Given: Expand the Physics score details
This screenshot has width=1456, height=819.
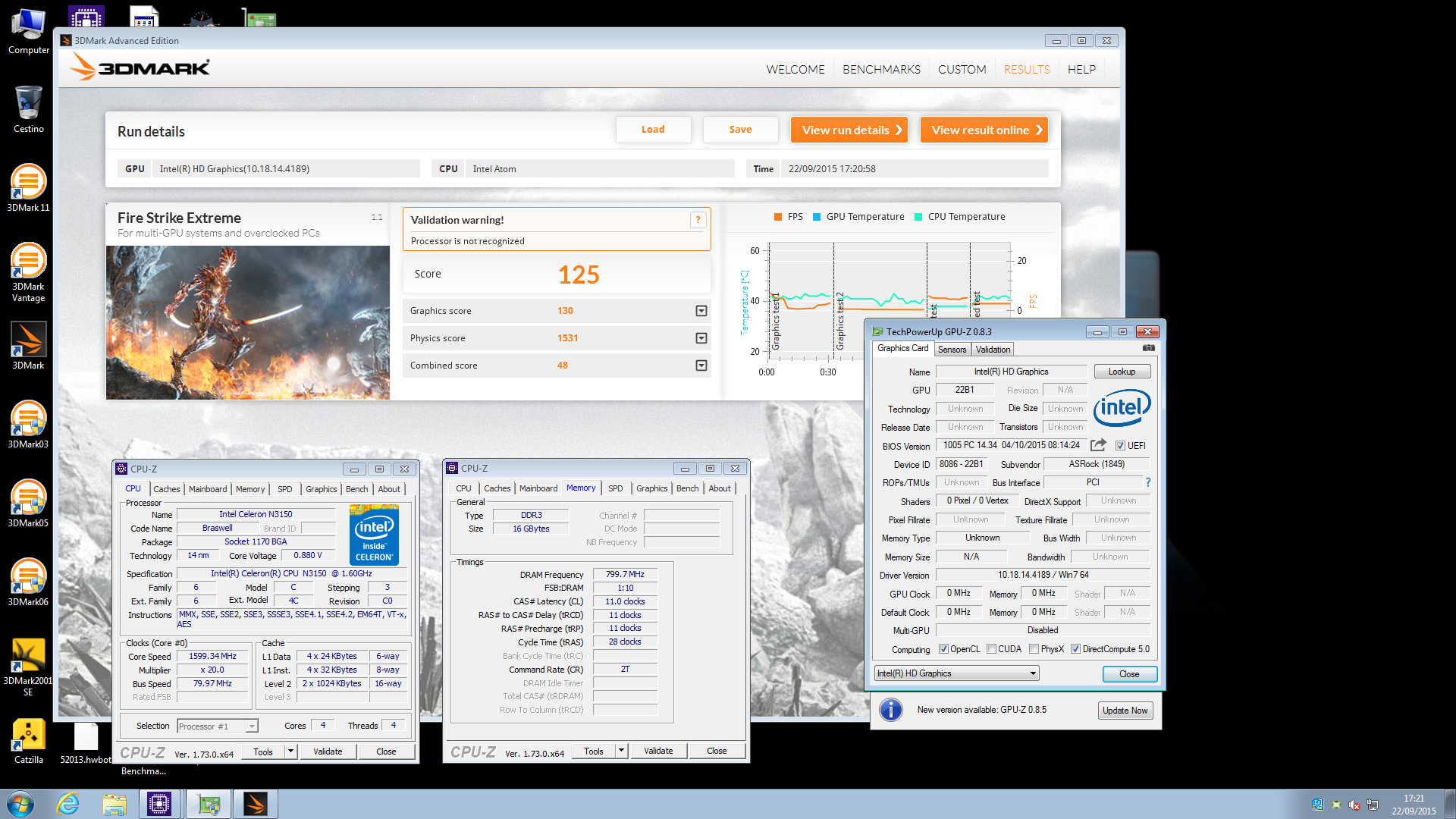Looking at the screenshot, I should 701,338.
